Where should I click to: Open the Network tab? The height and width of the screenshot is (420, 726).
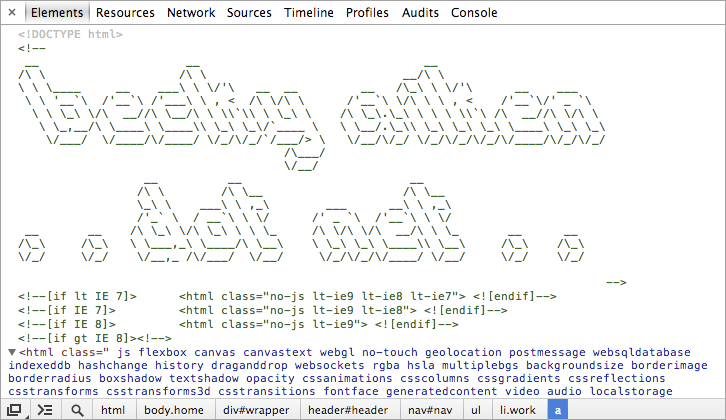tap(191, 13)
